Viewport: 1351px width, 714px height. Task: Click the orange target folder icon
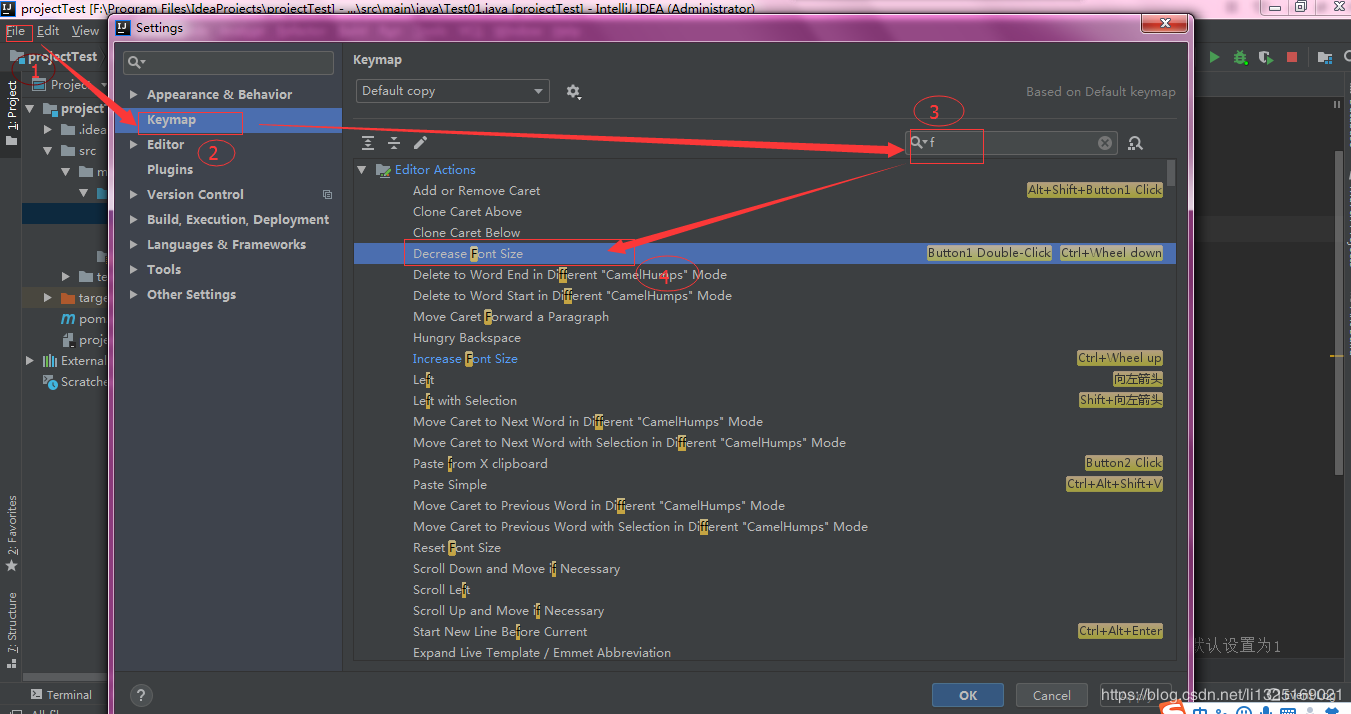(x=68, y=297)
